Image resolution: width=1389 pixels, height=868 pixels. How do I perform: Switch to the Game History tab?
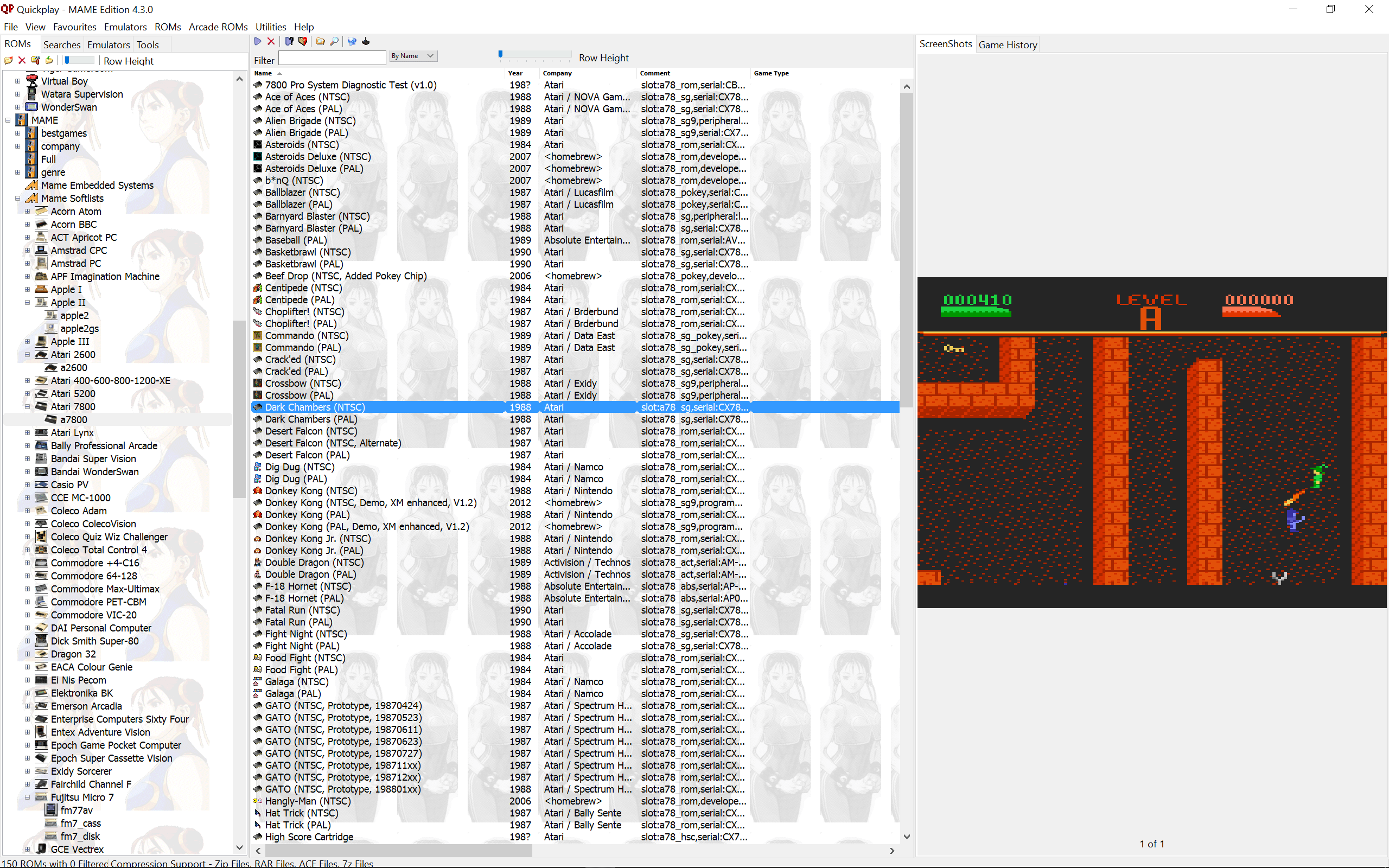(x=1008, y=45)
